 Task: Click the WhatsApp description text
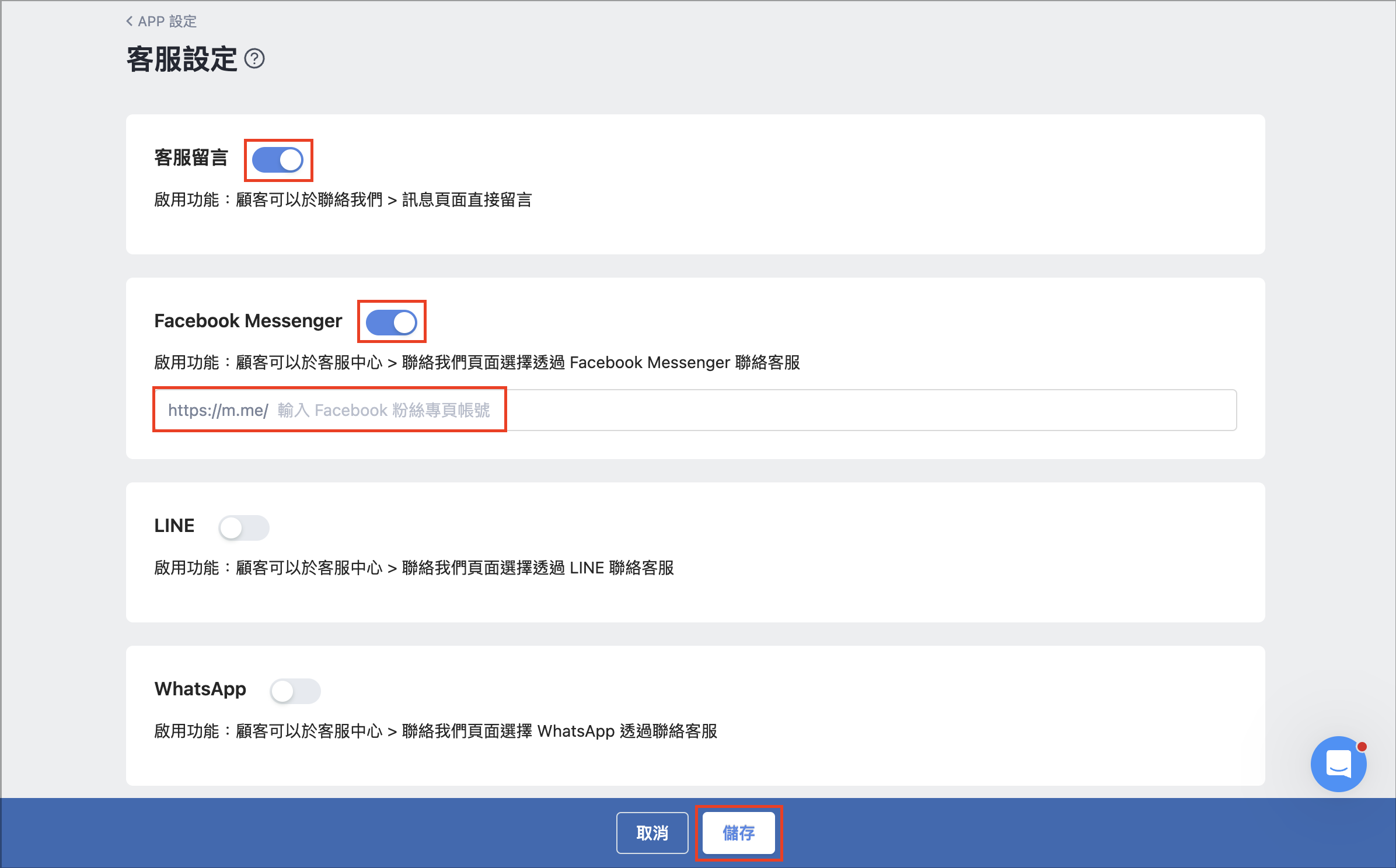(436, 731)
